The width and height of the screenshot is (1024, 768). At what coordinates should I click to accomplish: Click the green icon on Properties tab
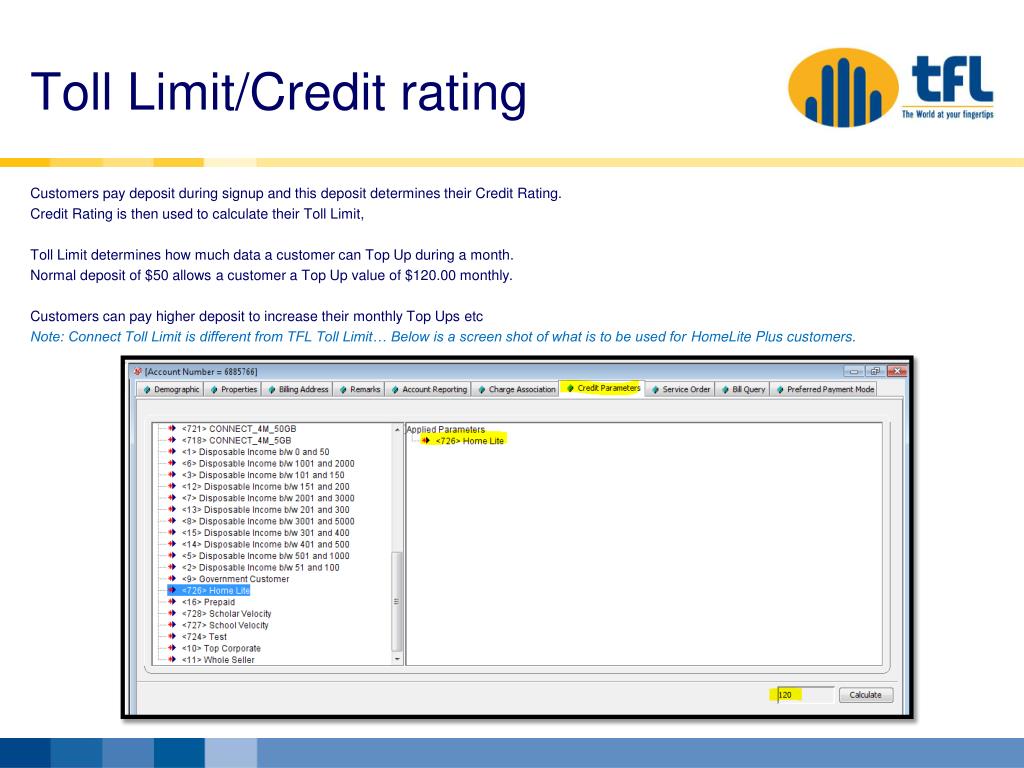(214, 390)
